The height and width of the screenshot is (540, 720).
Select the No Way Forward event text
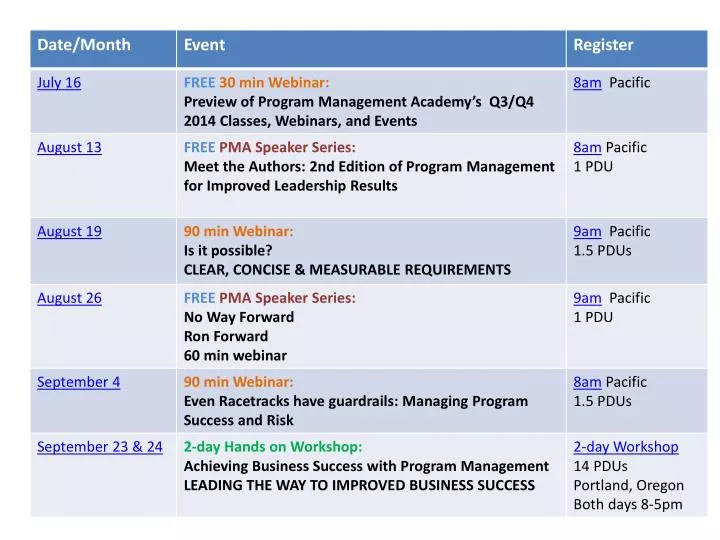tap(239, 317)
